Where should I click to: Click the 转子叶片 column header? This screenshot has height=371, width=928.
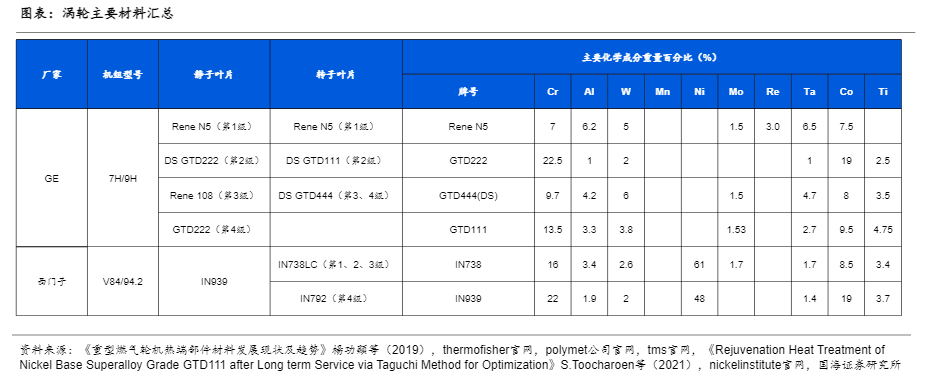click(x=336, y=75)
